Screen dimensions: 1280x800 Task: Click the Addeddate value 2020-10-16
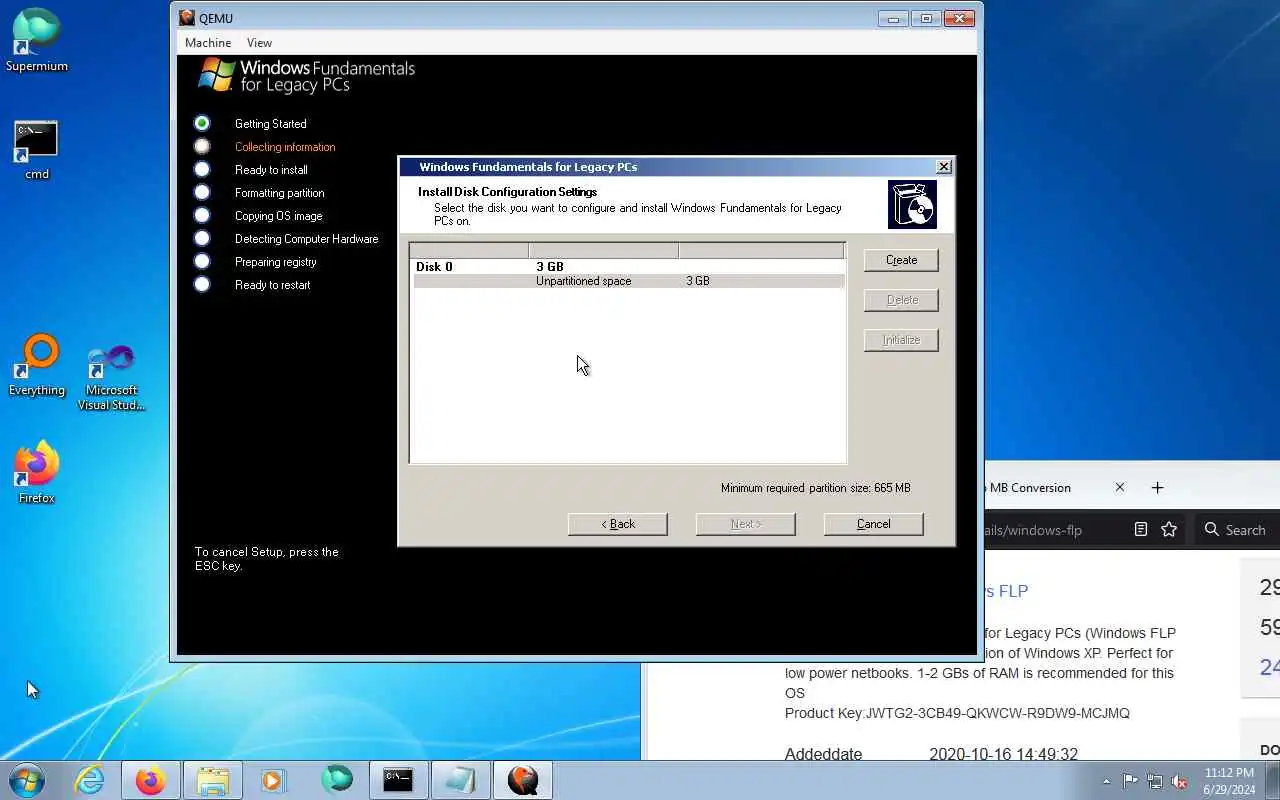(x=1003, y=754)
